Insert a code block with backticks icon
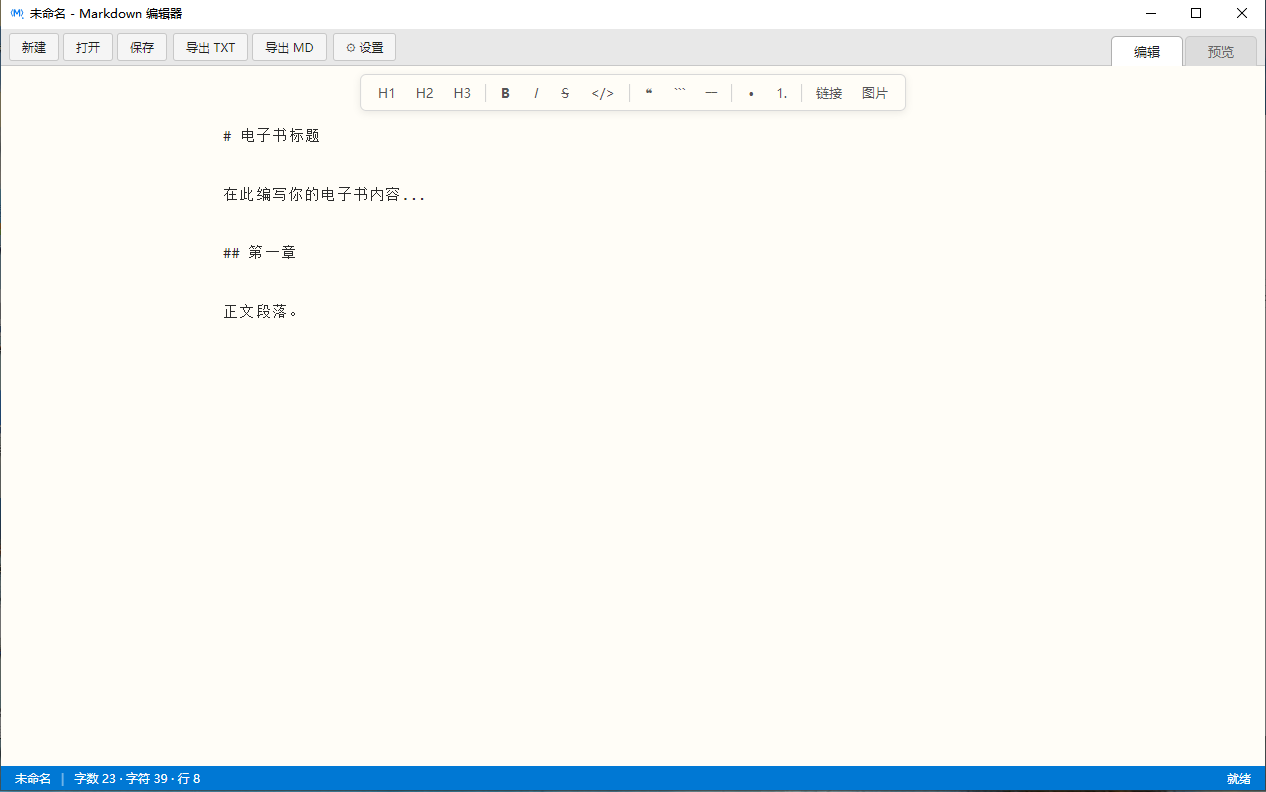This screenshot has width=1266, height=792. (680, 93)
